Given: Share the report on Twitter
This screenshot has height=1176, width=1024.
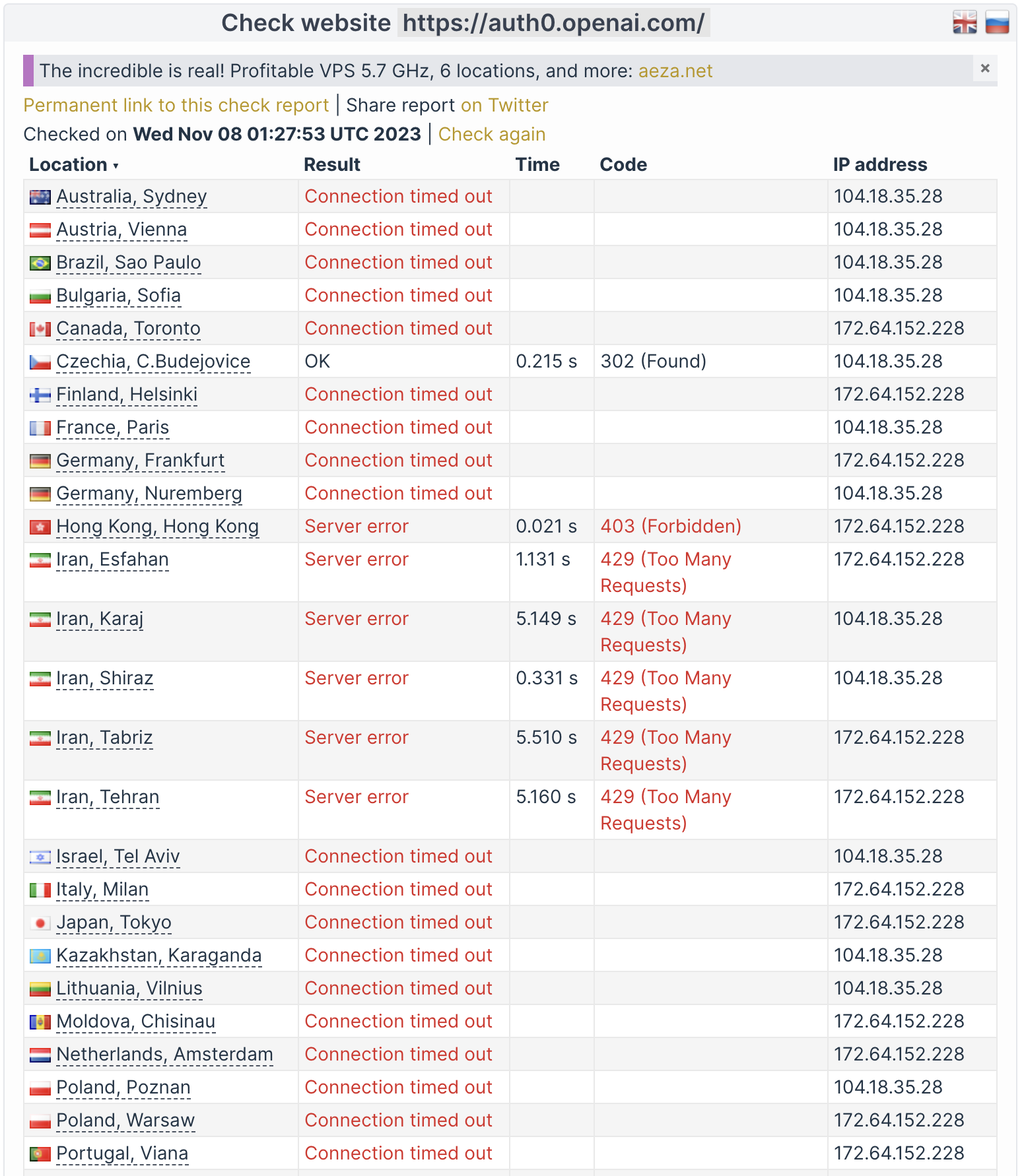Looking at the screenshot, I should [x=504, y=105].
